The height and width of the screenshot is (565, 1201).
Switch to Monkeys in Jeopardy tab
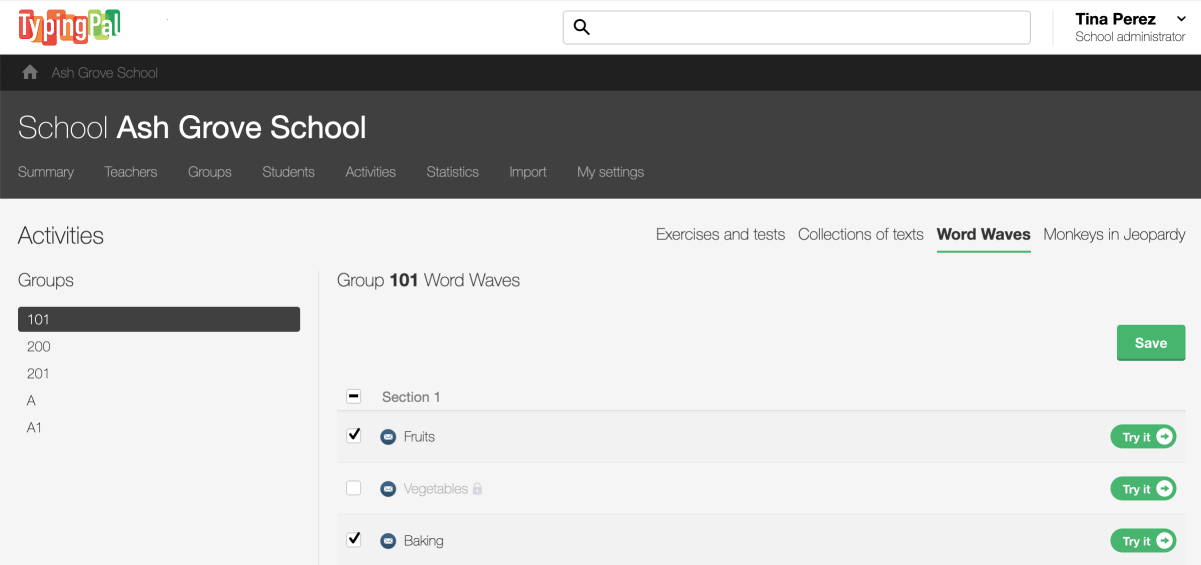1114,235
